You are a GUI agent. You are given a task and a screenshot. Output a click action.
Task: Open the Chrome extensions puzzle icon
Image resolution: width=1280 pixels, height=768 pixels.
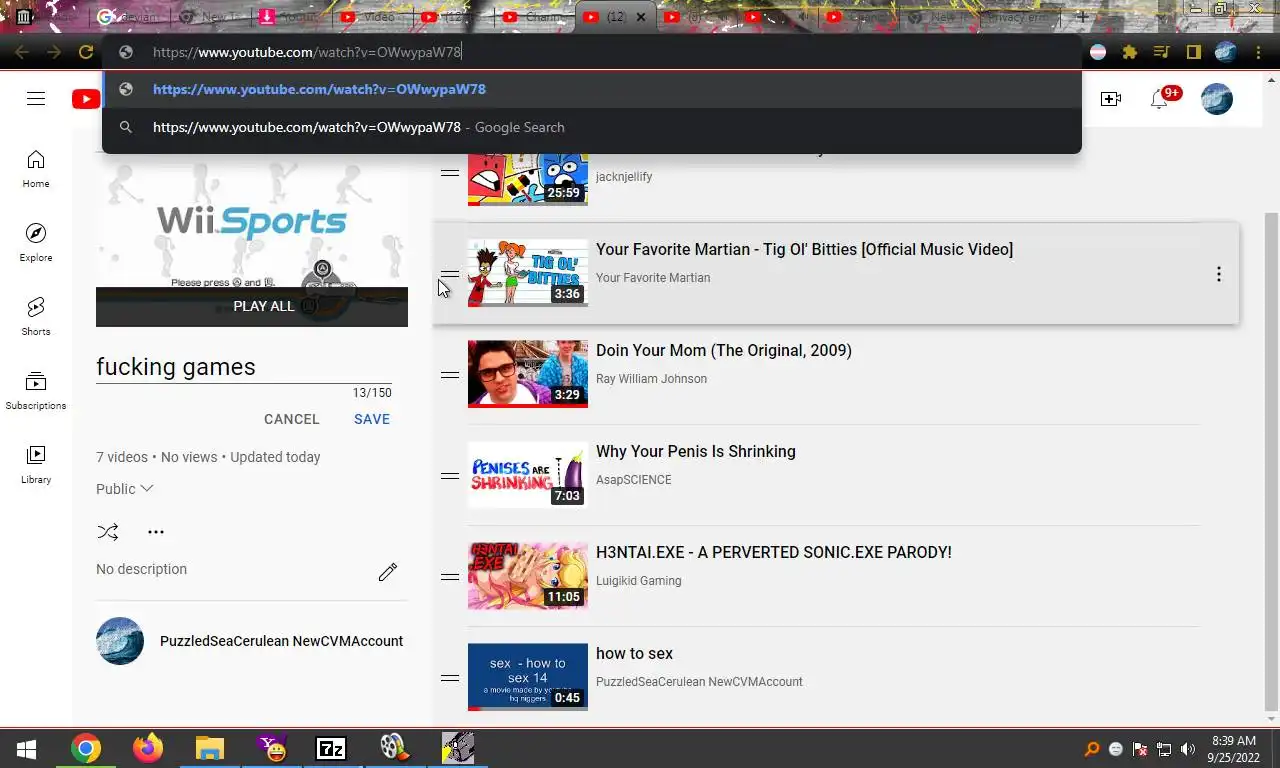point(1130,52)
